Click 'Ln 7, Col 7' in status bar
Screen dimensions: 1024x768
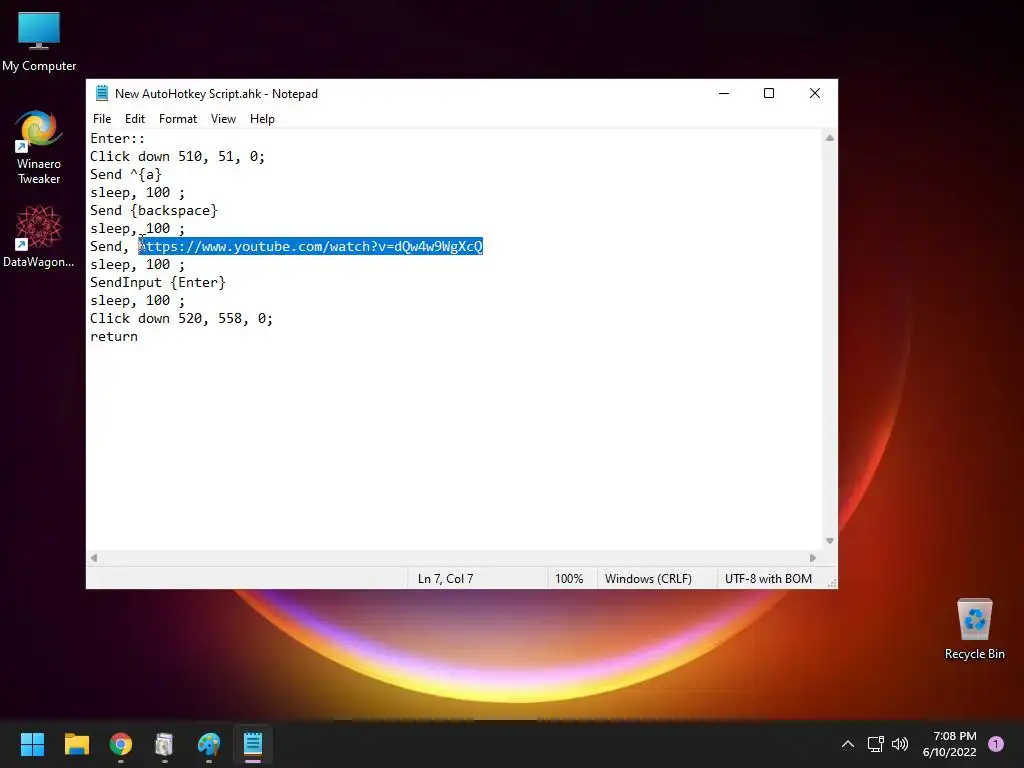click(x=445, y=579)
